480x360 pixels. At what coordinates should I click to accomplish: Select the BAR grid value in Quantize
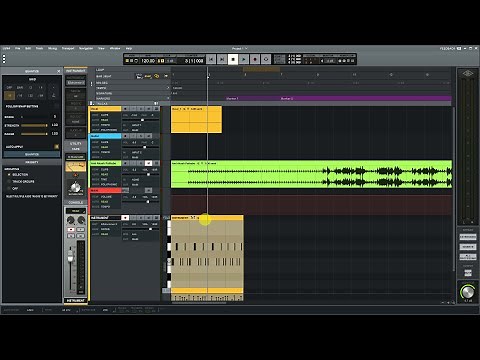click(x=20, y=88)
